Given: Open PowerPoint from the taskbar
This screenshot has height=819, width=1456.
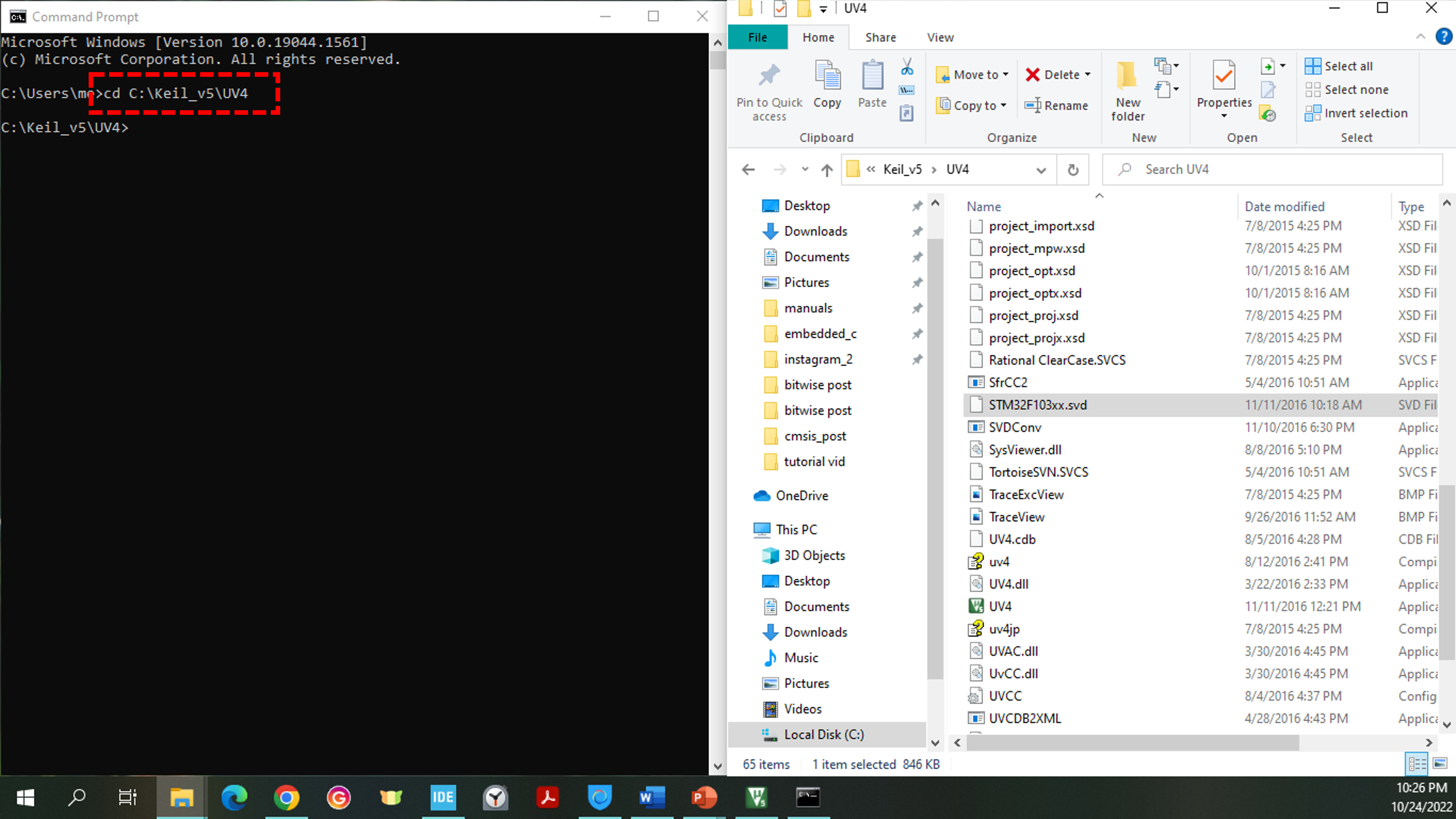Looking at the screenshot, I should [x=704, y=797].
